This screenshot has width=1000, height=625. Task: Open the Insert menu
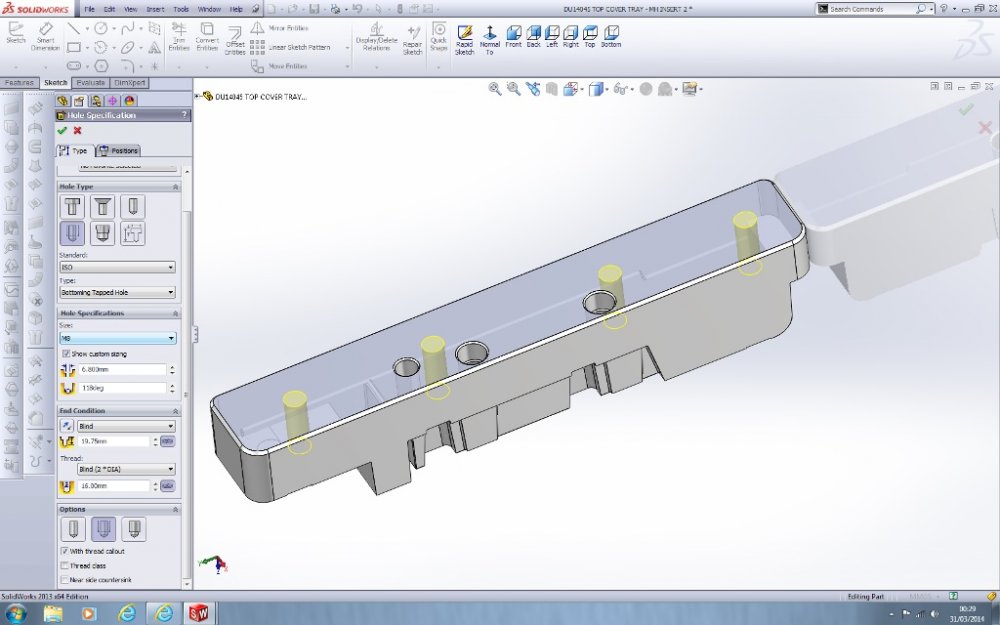155,8
